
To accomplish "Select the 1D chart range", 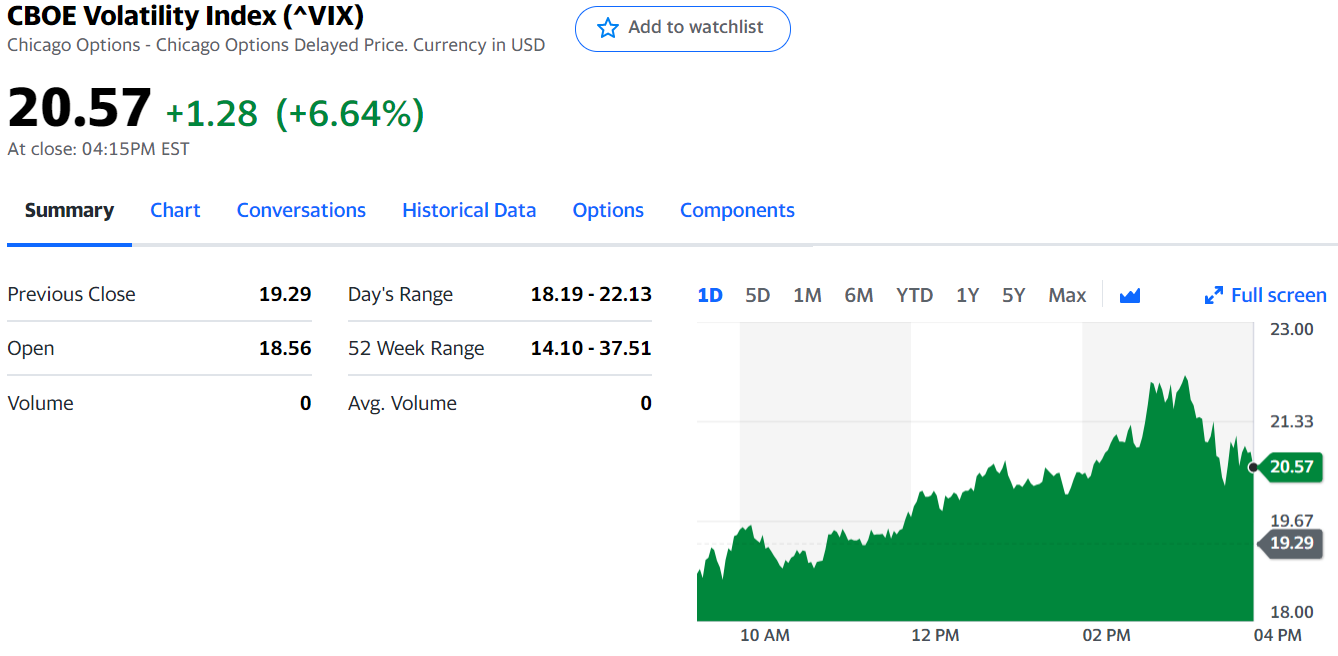I will coord(710,295).
